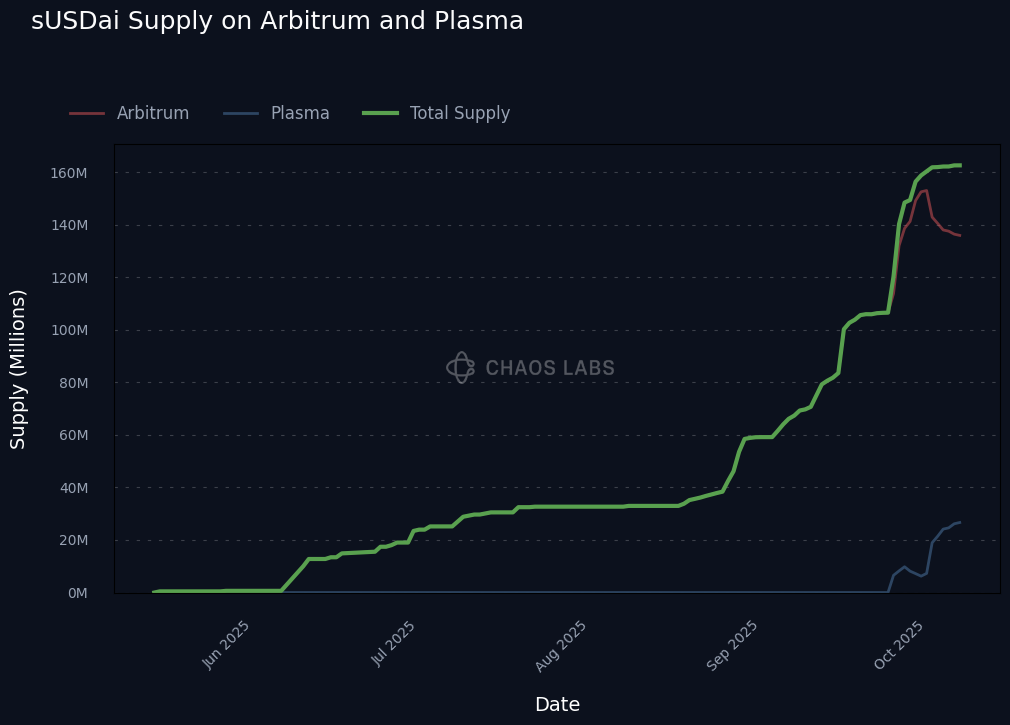Viewport: 1010px width, 725px height.
Task: Select the Oct 2025 x-axis label
Action: click(x=900, y=645)
